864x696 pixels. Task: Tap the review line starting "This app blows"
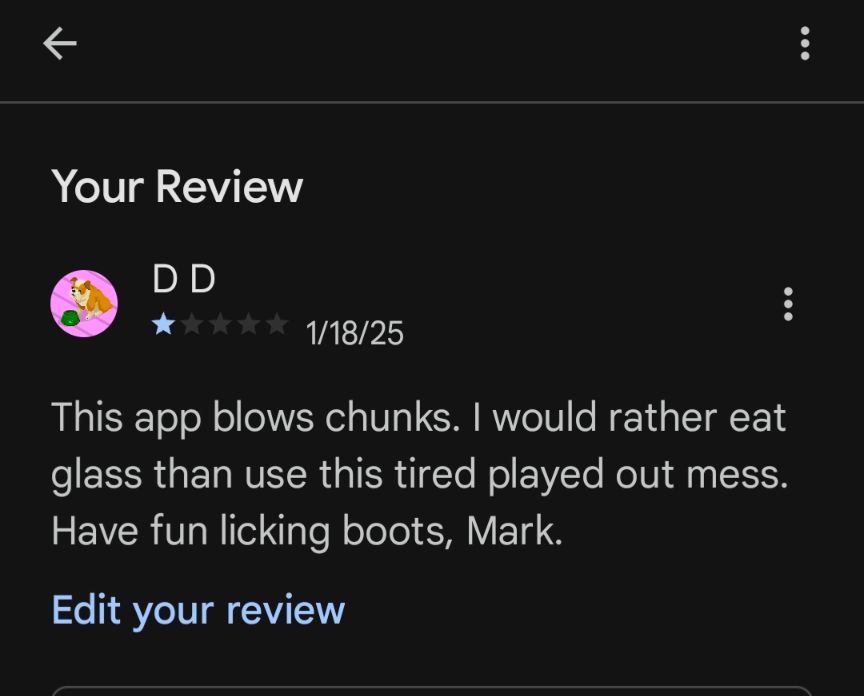click(x=418, y=418)
